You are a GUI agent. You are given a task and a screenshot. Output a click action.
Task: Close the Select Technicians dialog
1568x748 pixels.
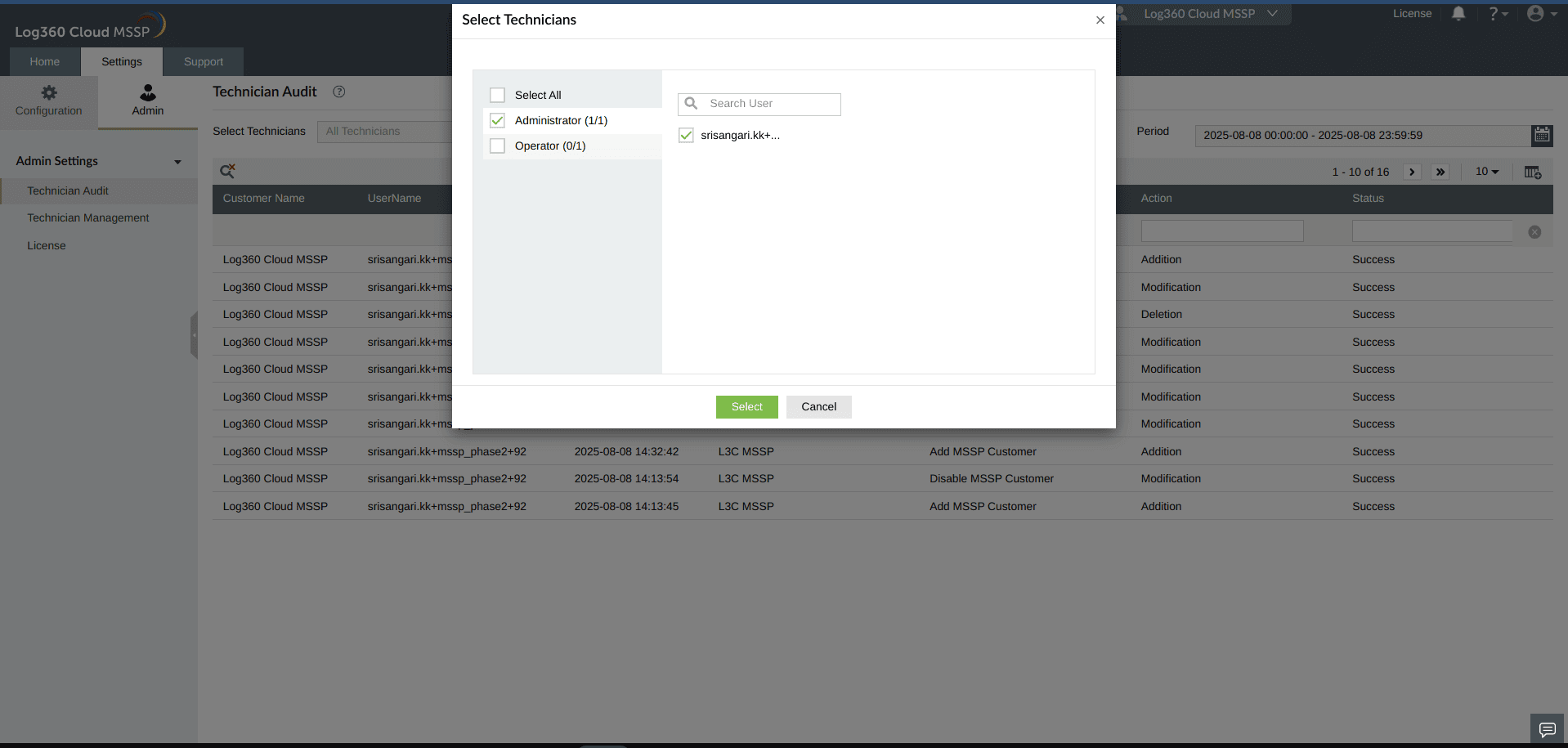[1100, 20]
